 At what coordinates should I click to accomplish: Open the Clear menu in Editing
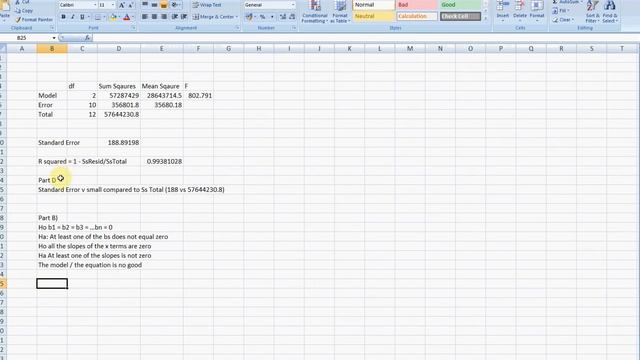coord(563,20)
